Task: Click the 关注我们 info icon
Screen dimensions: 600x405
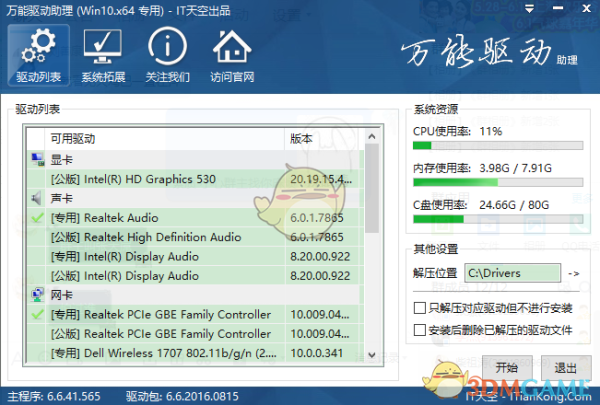Action: [167, 55]
